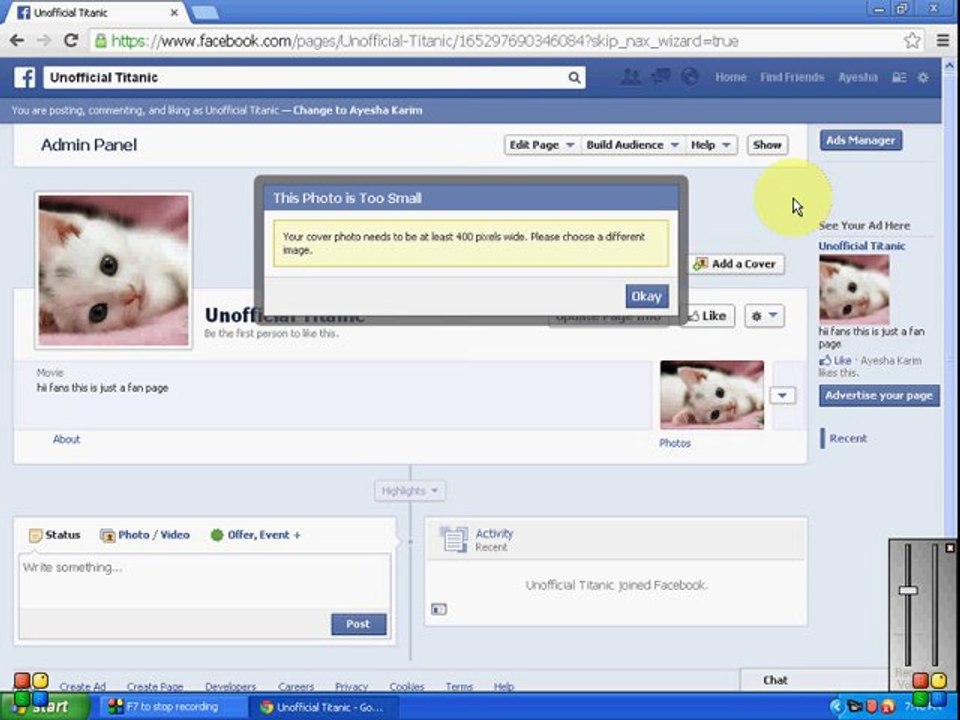Screen dimensions: 960x720
Task: Go to Home in top navigation
Action: click(x=730, y=77)
